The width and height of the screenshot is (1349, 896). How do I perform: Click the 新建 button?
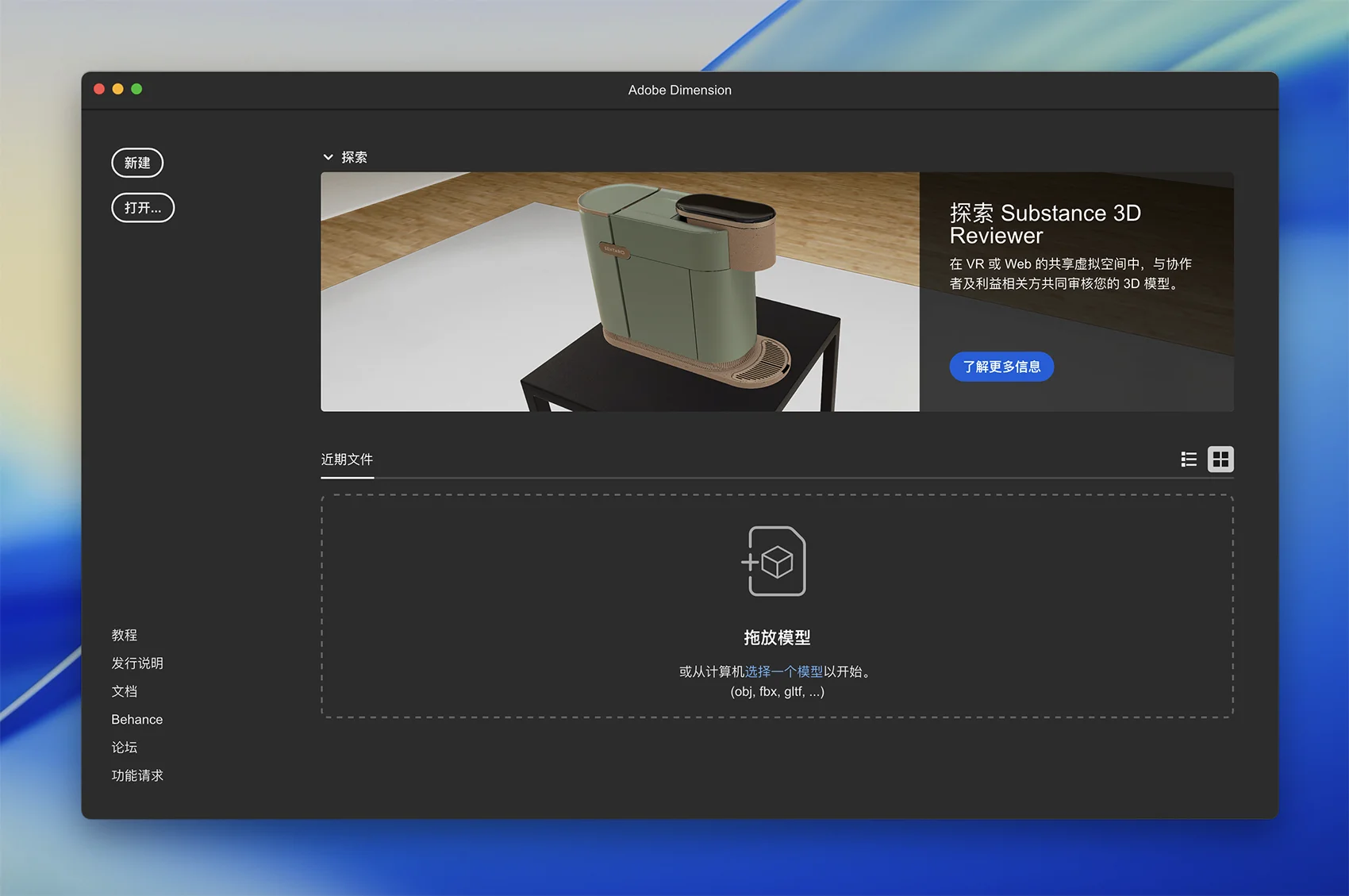click(137, 163)
